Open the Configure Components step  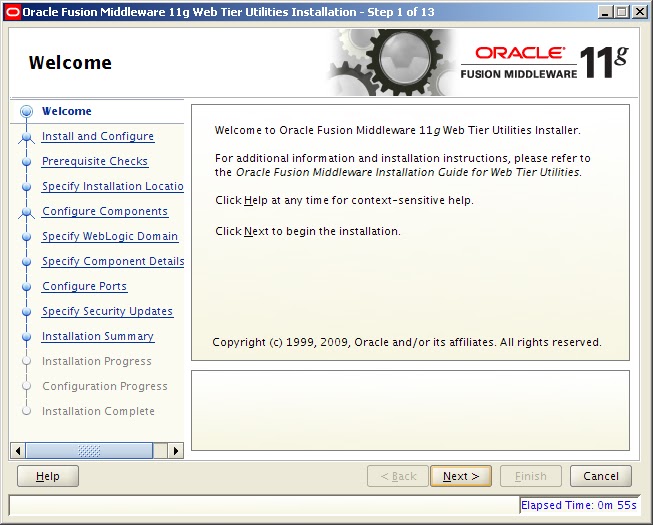(x=105, y=211)
